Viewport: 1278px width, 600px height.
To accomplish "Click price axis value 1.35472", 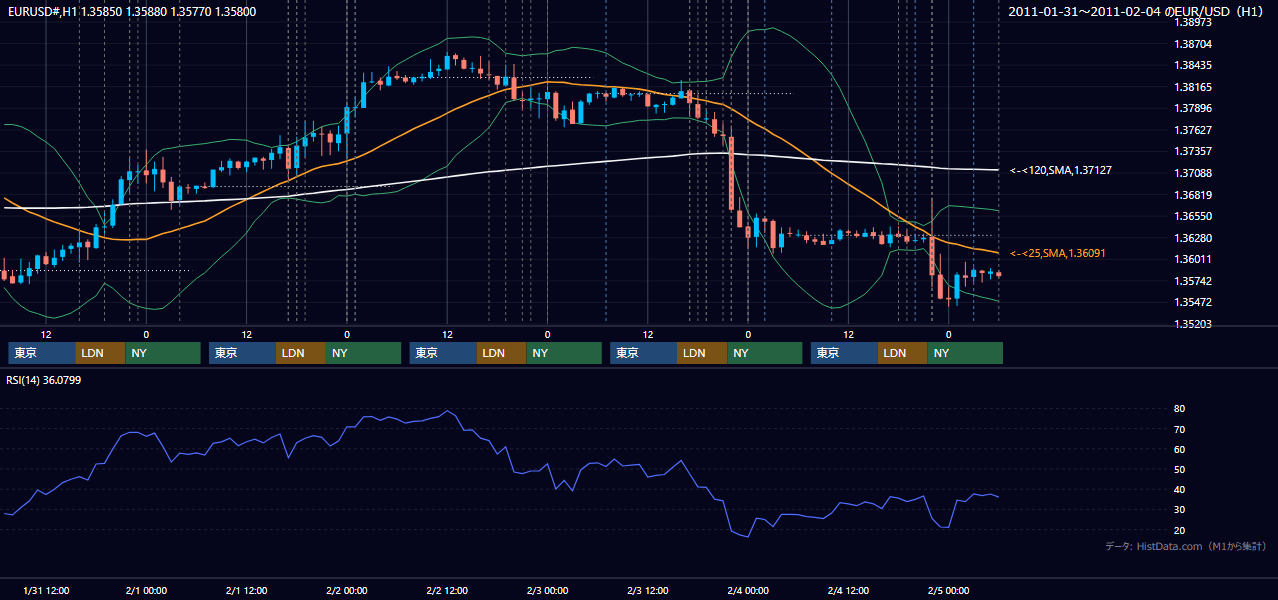I will click(1193, 302).
